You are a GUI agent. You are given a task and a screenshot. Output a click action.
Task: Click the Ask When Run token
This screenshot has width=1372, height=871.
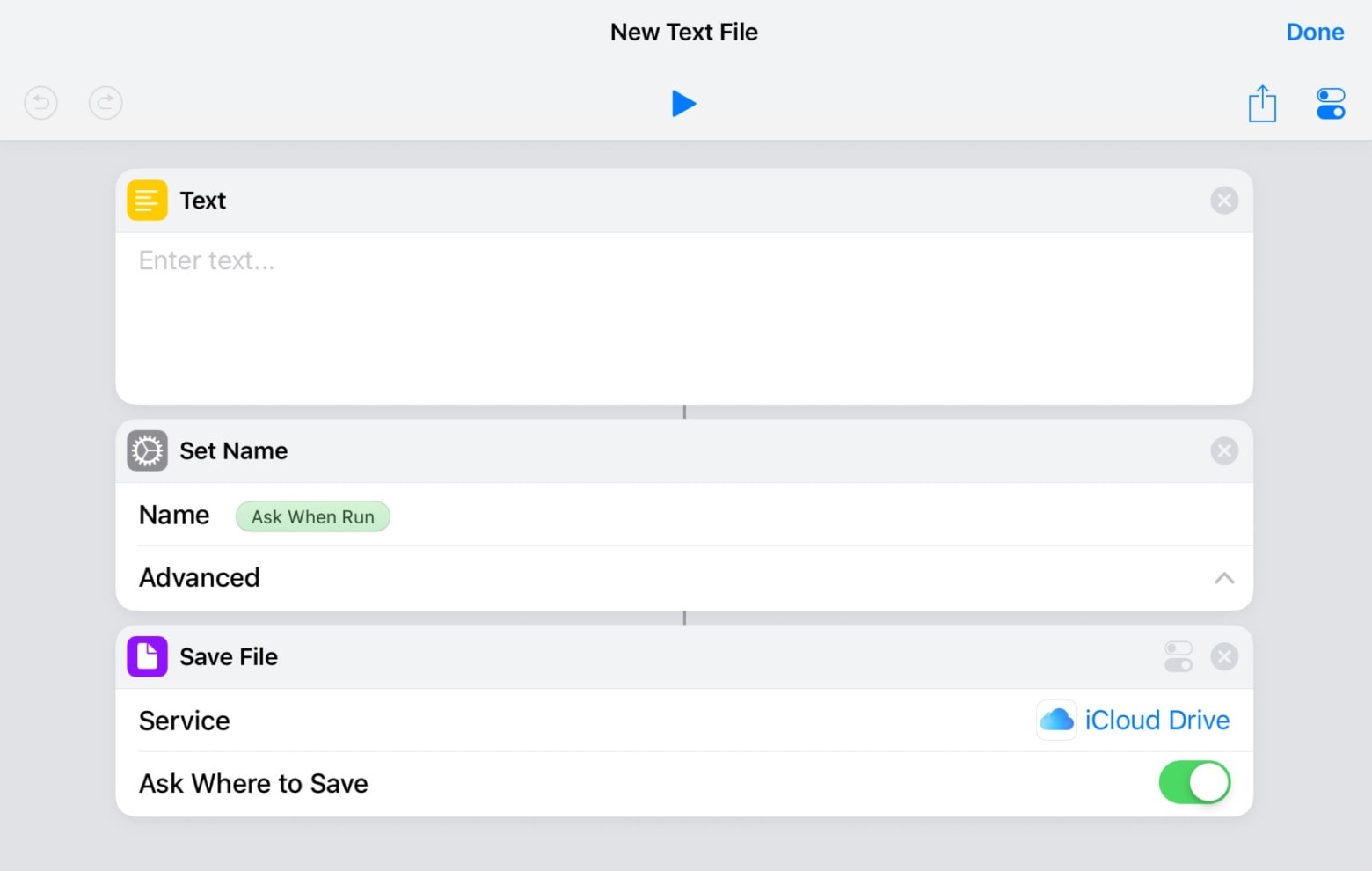pyautogui.click(x=312, y=516)
